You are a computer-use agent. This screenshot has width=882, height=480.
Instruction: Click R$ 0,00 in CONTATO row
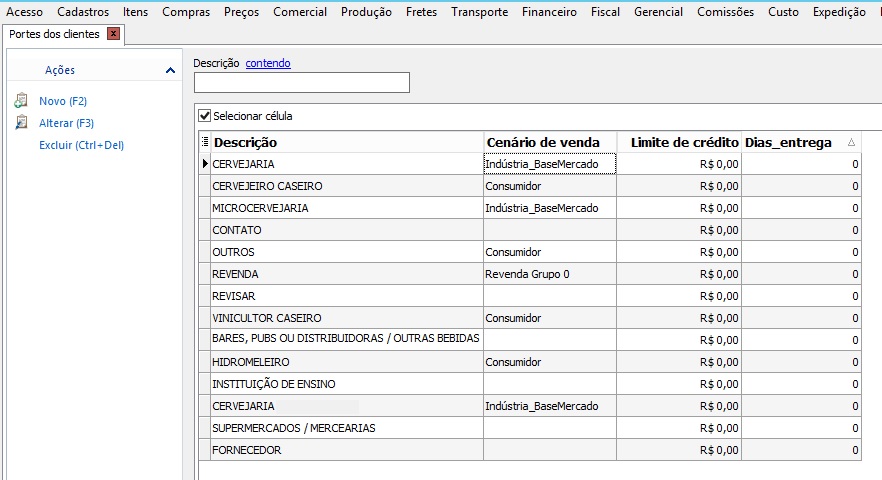pos(679,230)
